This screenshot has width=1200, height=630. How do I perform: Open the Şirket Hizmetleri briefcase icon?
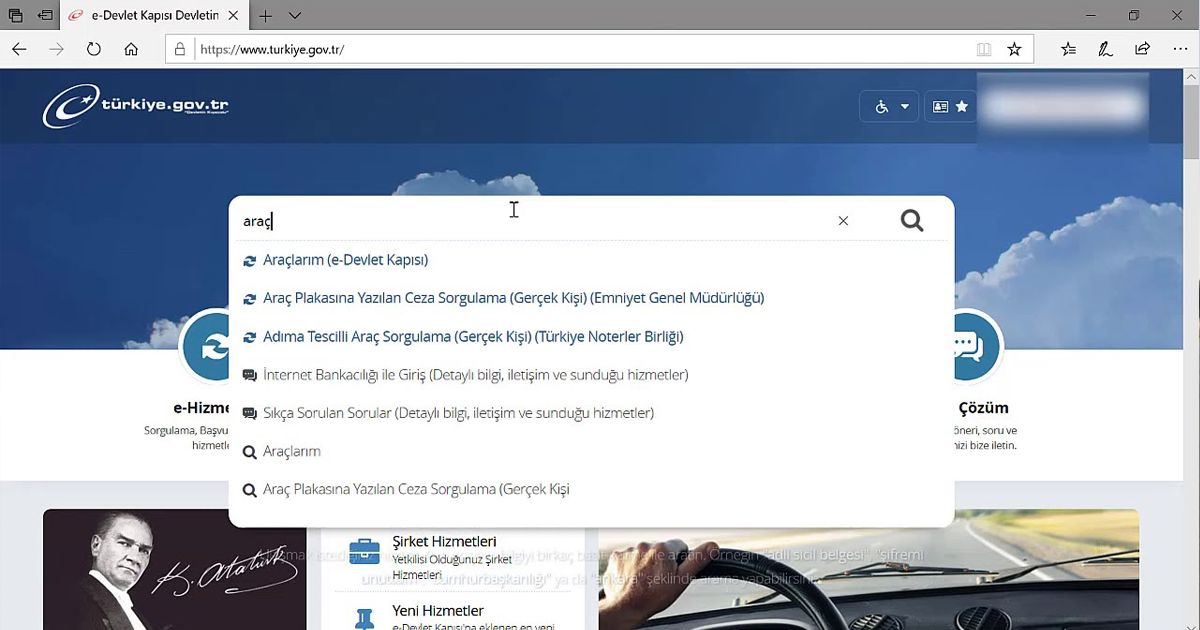(x=366, y=546)
